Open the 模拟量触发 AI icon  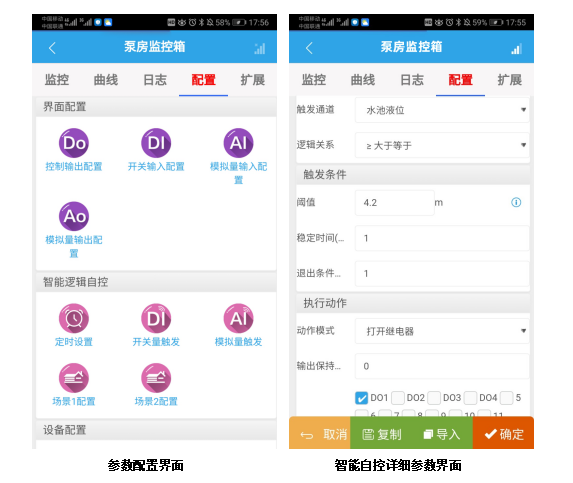(238, 319)
